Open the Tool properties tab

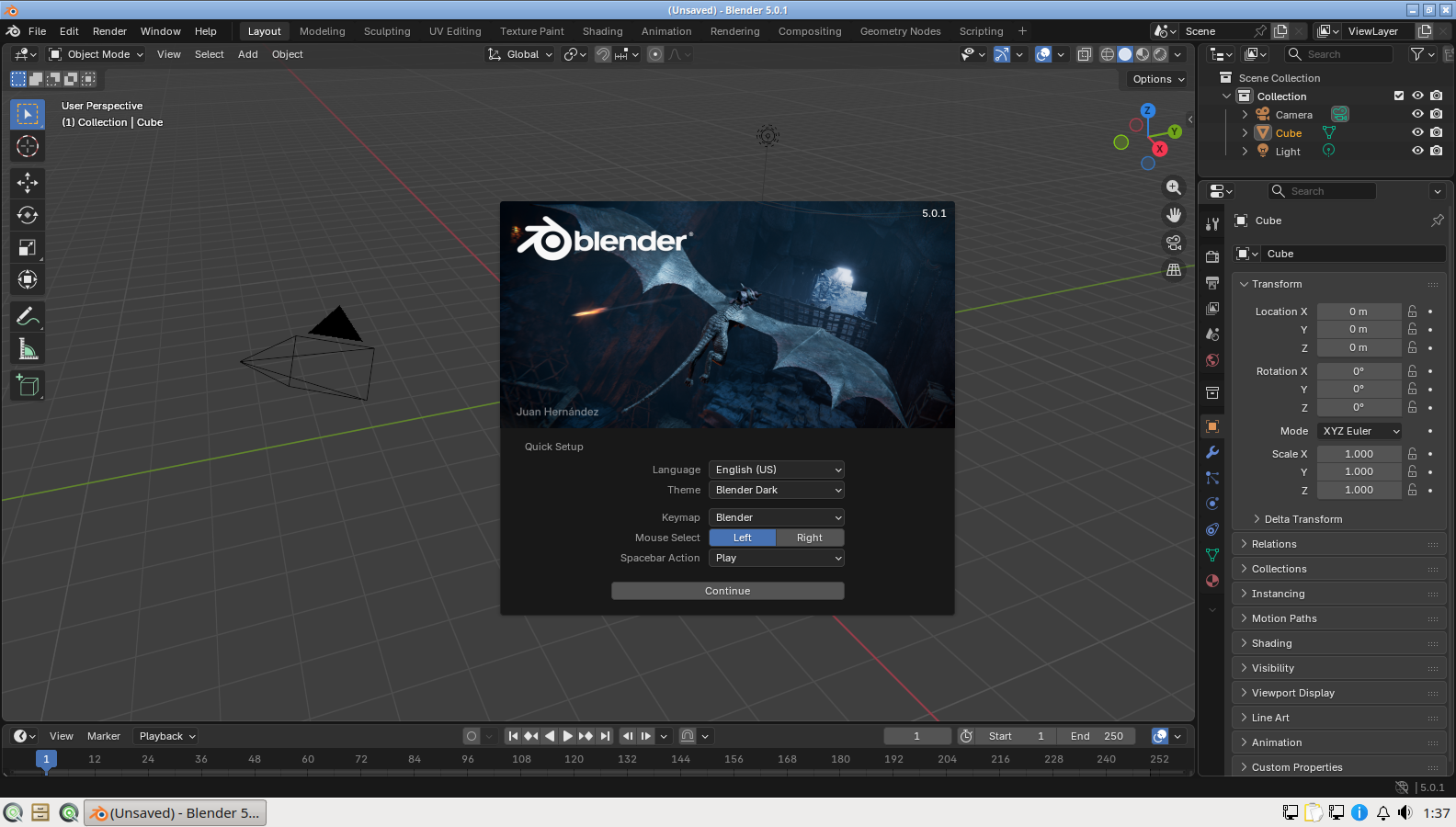[x=1212, y=223]
